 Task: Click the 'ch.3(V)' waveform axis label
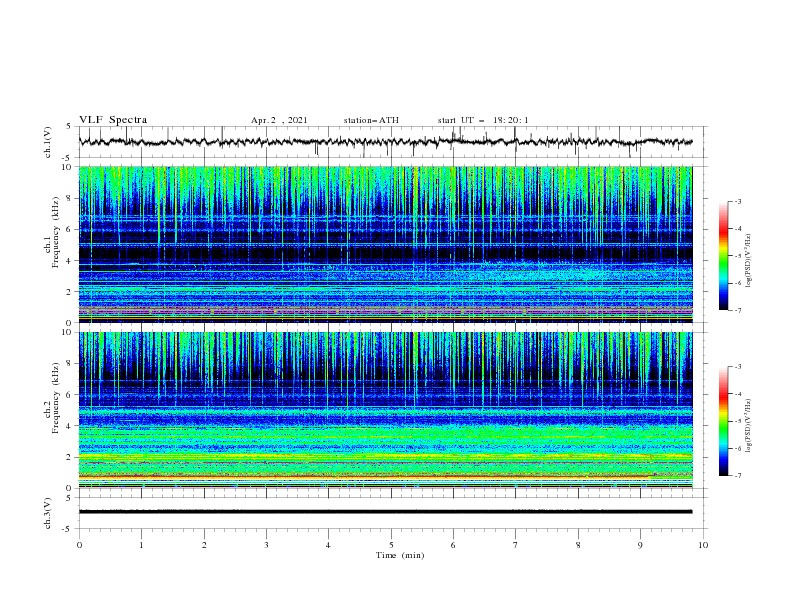click(48, 513)
